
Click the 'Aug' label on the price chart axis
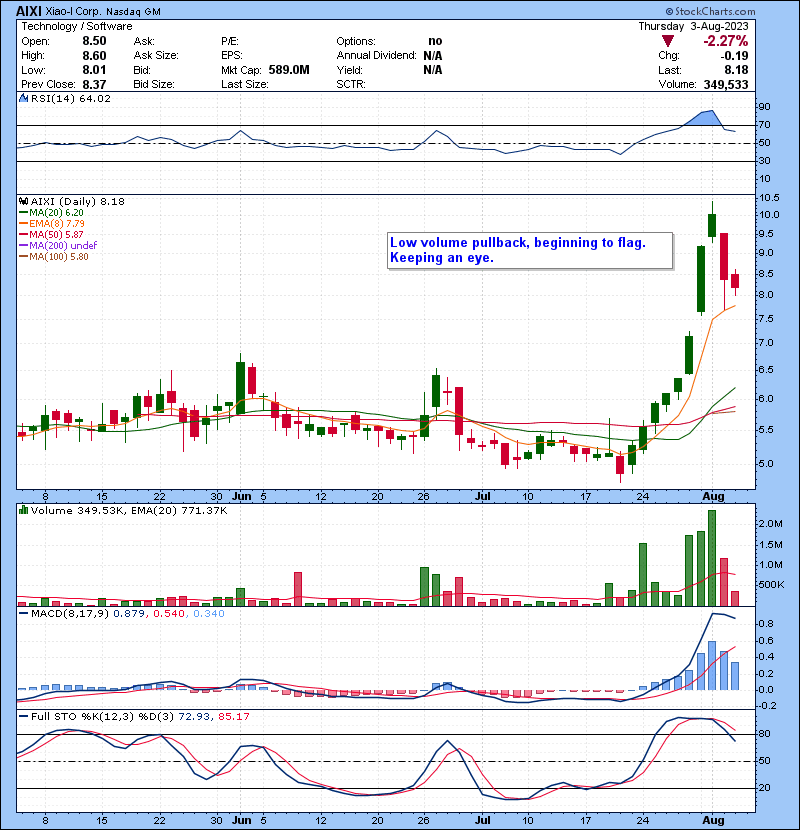click(713, 497)
